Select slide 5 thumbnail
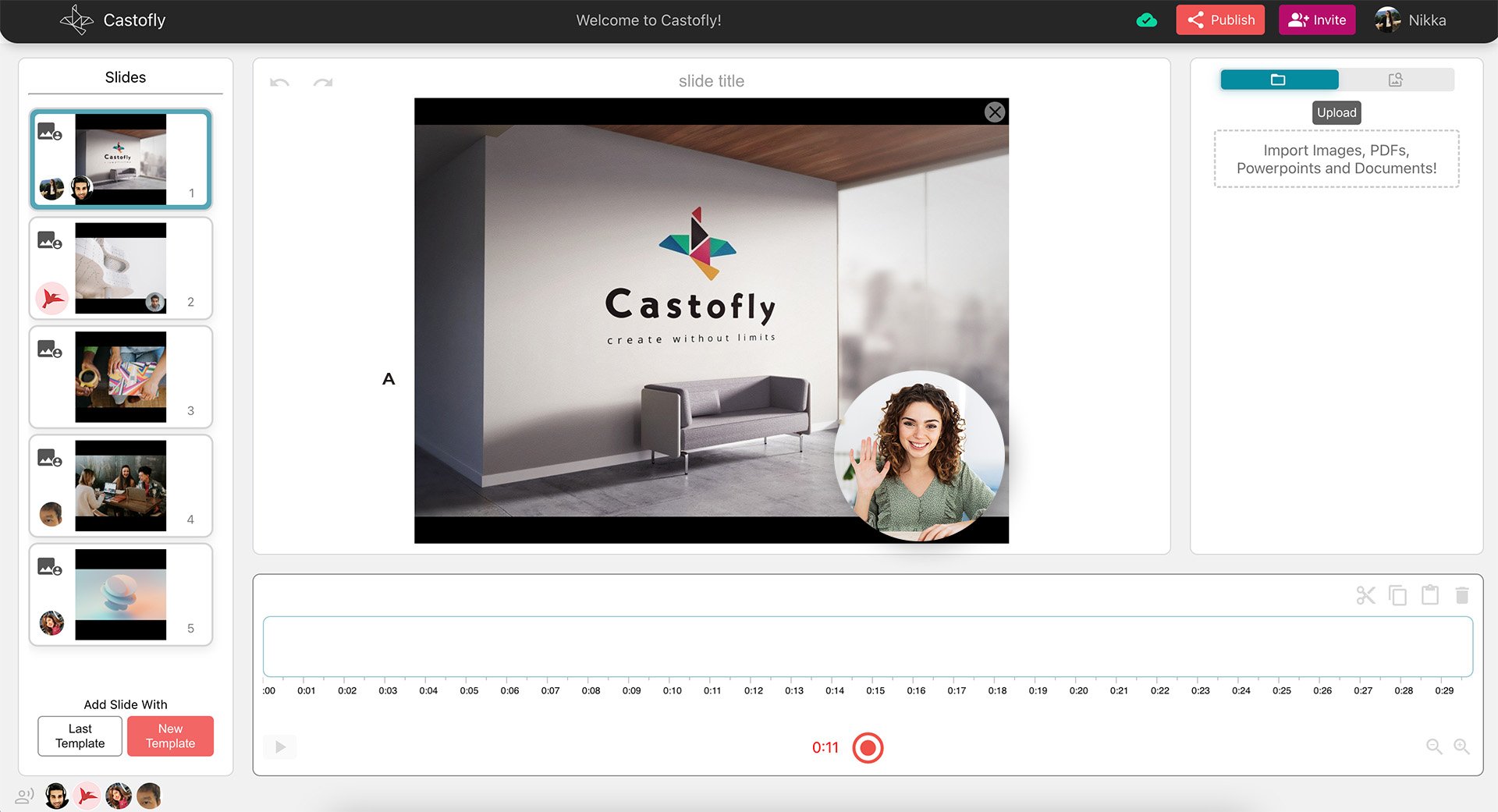Image resolution: width=1498 pixels, height=812 pixels. [x=121, y=594]
